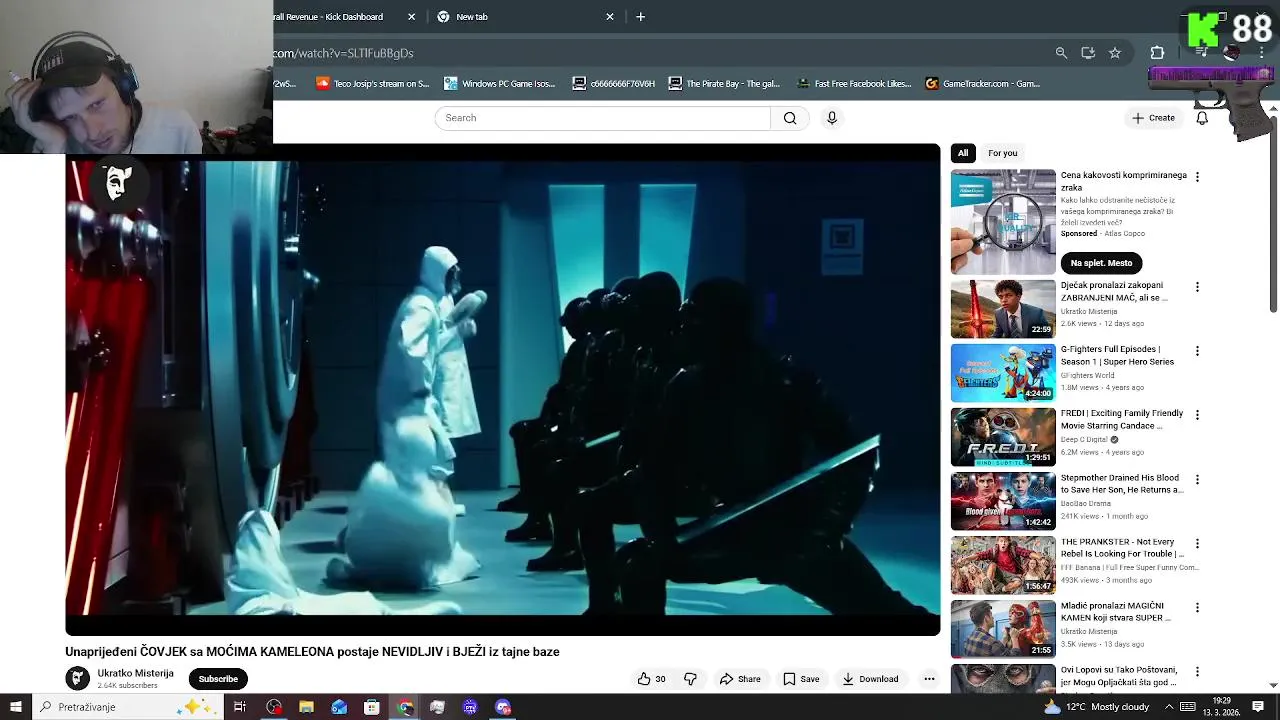Open options for Ovi Lopovi video
Viewport: 1280px width, 720px height.
tap(1197, 672)
